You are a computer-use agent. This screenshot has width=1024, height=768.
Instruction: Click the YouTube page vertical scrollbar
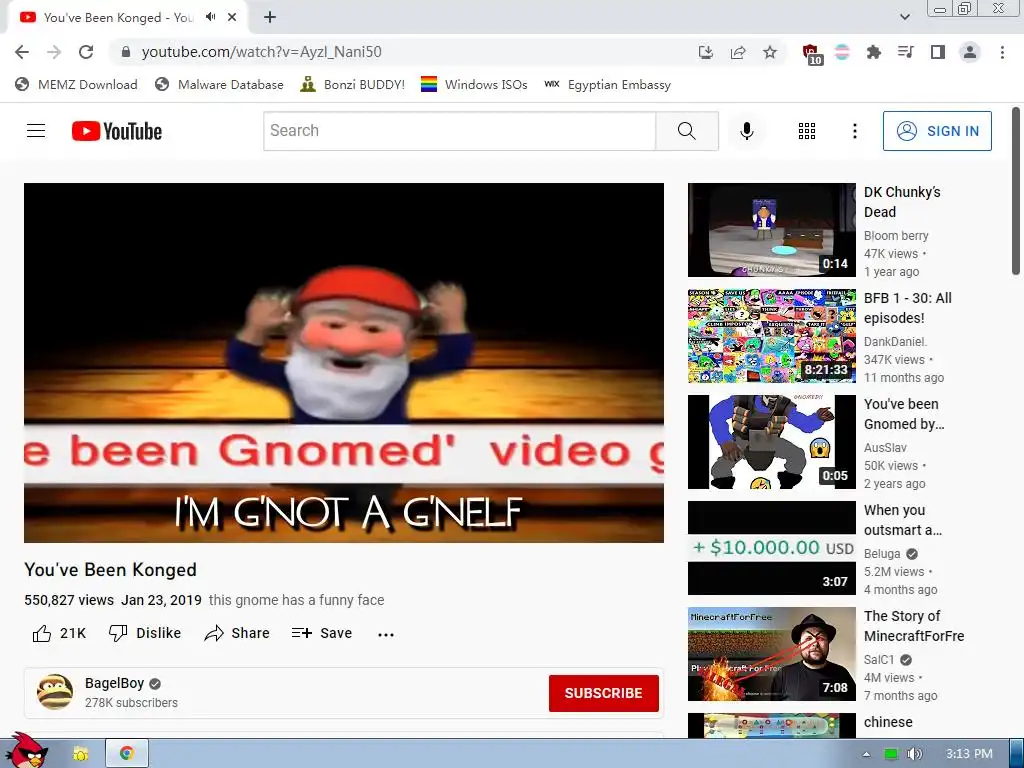pos(1016,191)
